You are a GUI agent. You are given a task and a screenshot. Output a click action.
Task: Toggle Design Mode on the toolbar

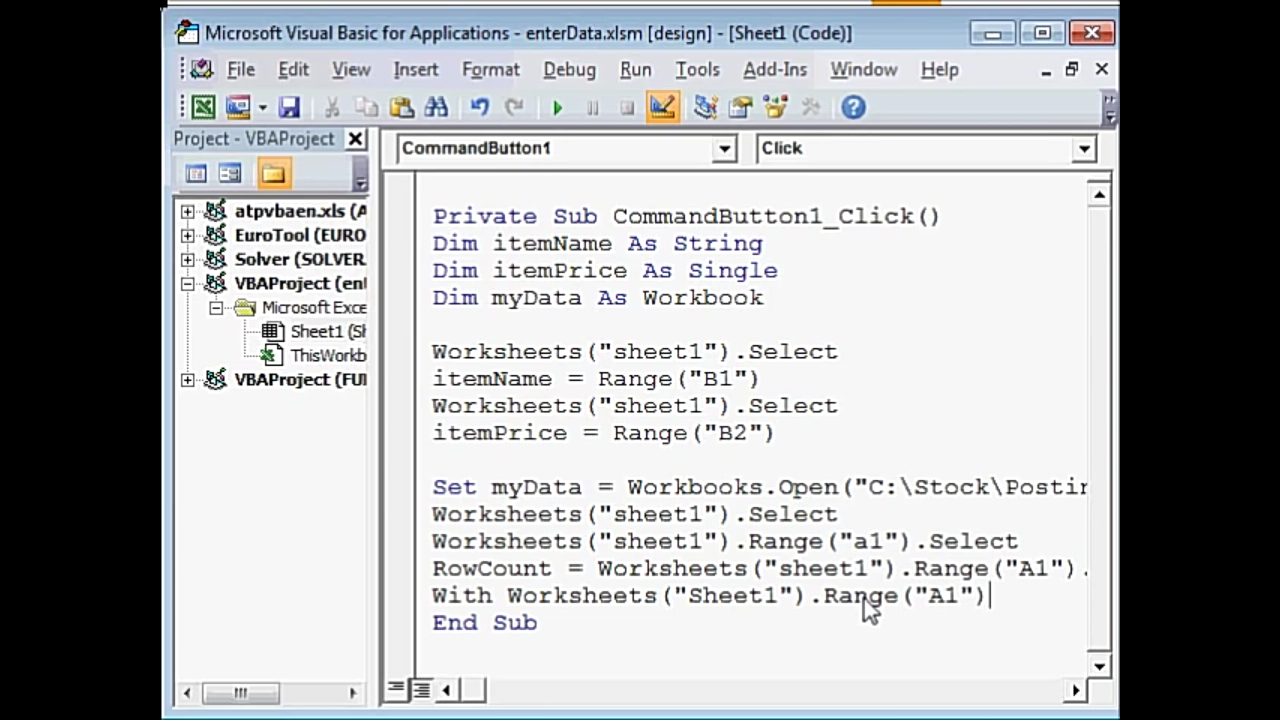click(663, 107)
